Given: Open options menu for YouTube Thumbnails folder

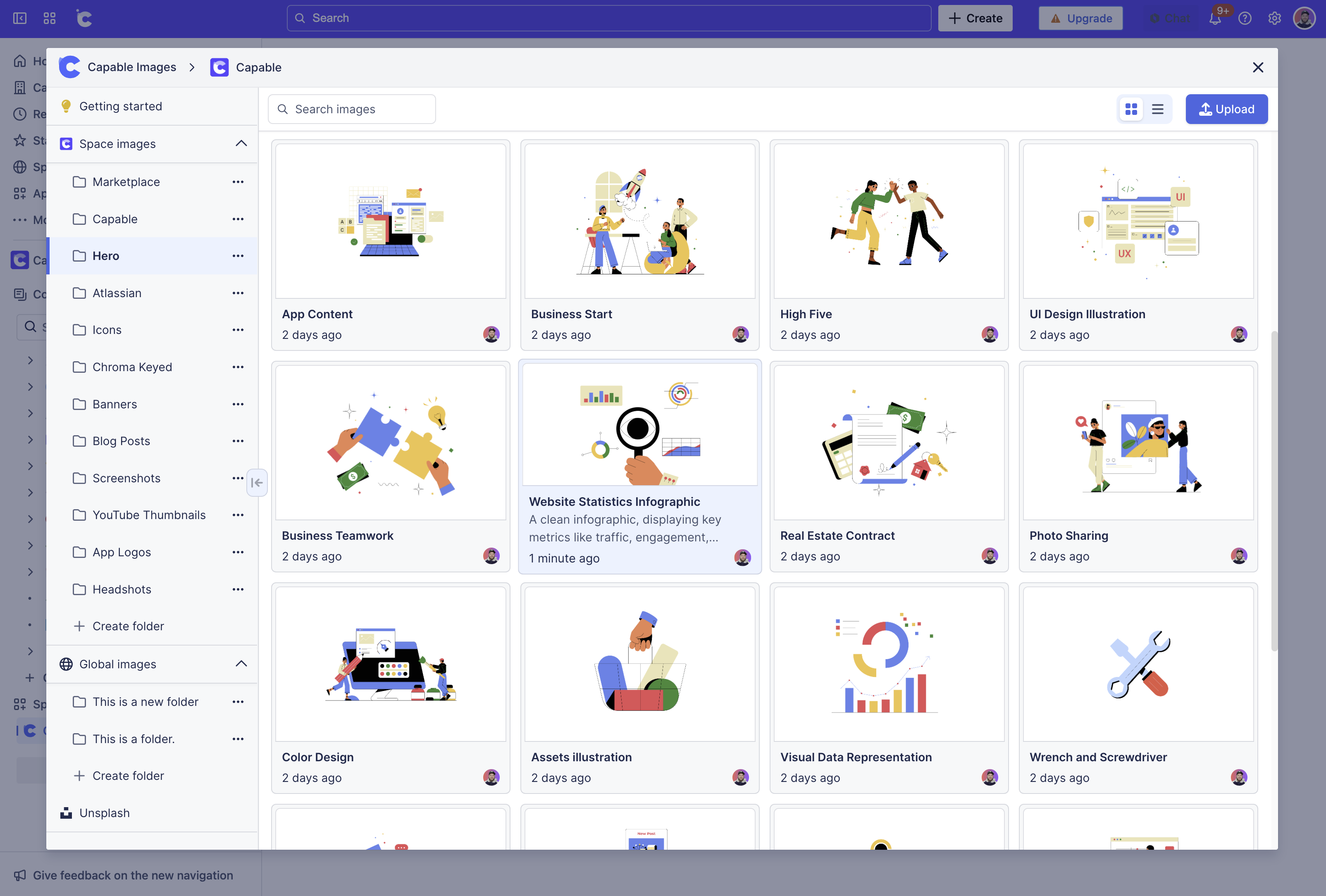Looking at the screenshot, I should [x=238, y=515].
